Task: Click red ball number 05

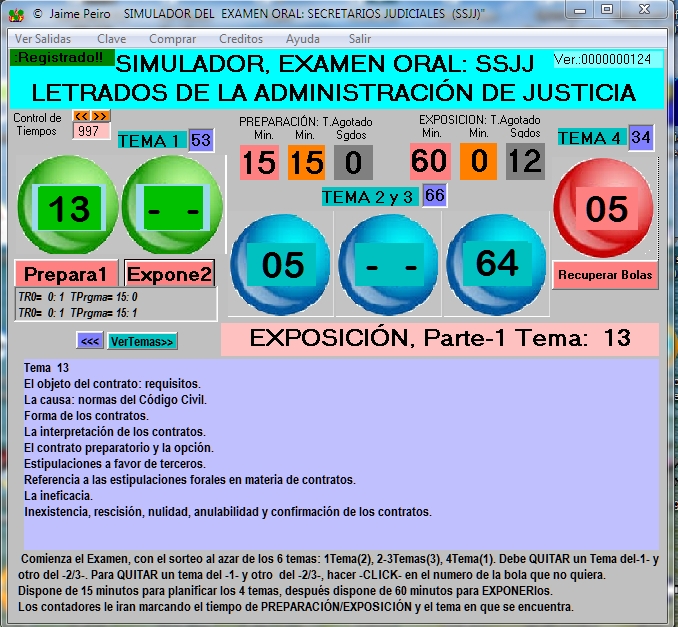Action: (606, 209)
